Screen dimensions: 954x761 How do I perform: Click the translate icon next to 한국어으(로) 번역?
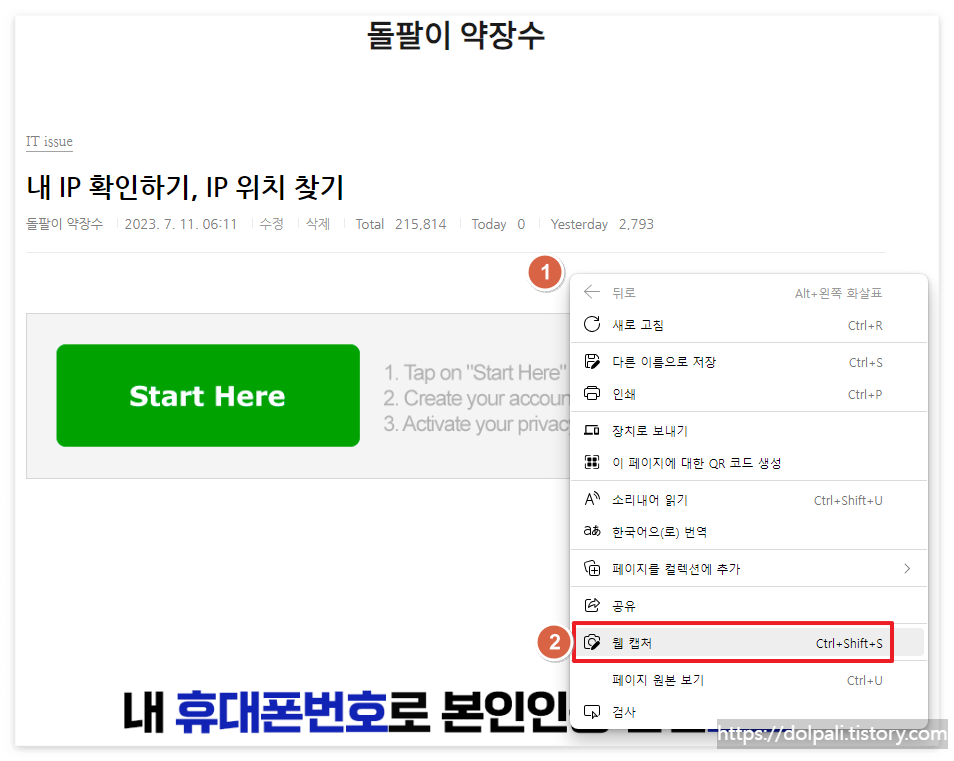(591, 531)
